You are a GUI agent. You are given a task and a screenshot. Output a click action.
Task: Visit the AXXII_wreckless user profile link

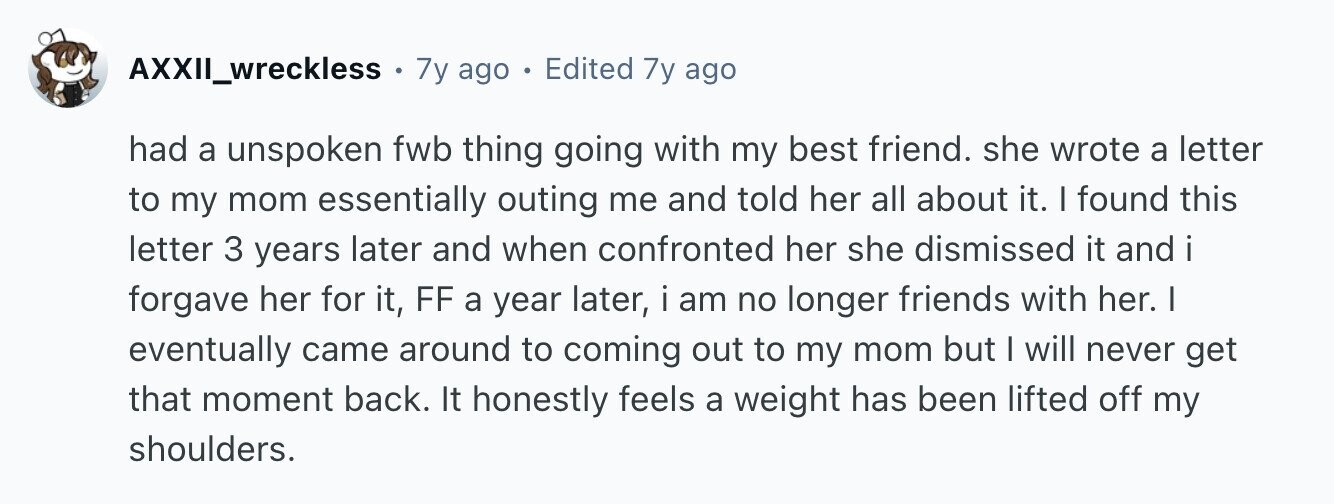(x=255, y=69)
